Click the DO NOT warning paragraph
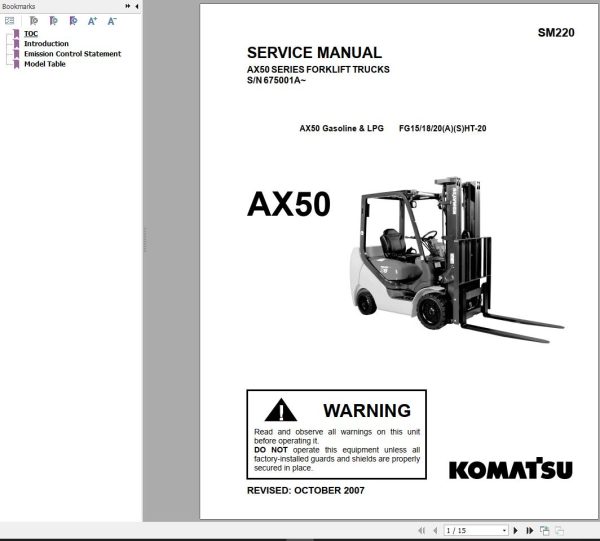The image size is (600, 541). tap(337, 459)
